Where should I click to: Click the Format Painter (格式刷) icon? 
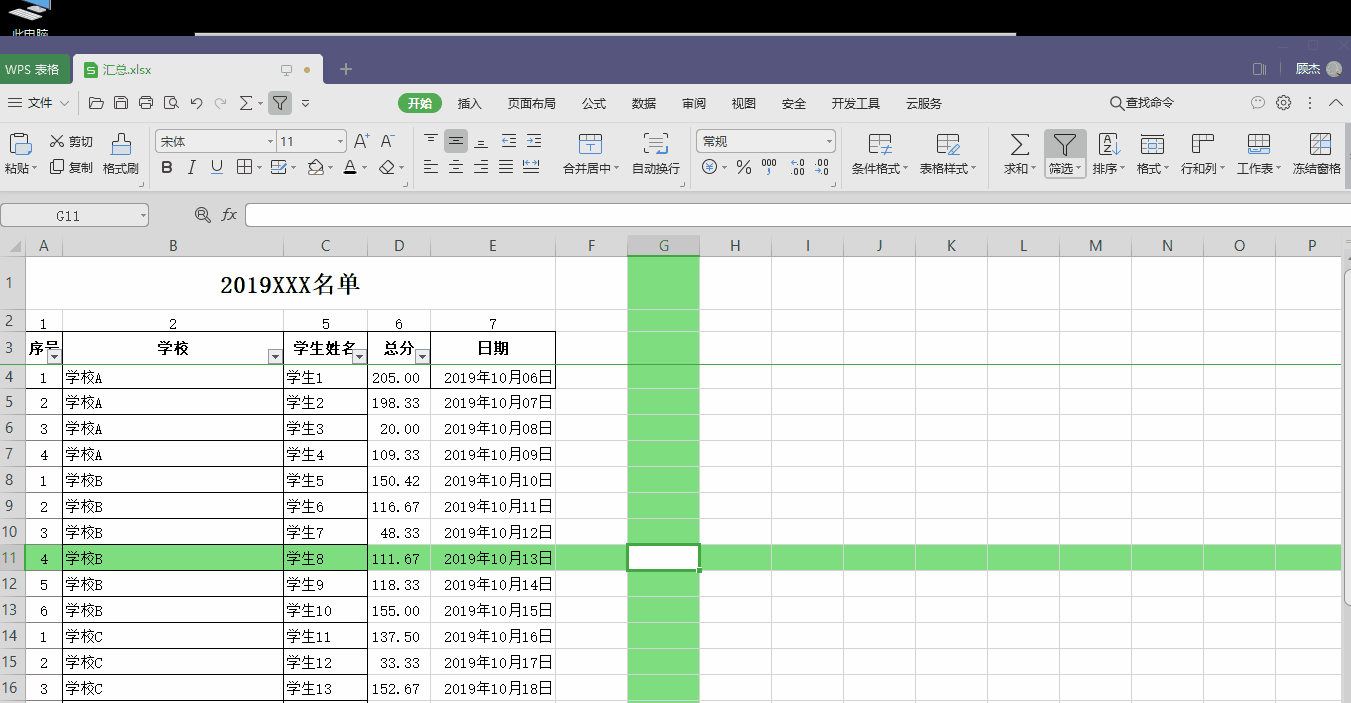(x=120, y=144)
